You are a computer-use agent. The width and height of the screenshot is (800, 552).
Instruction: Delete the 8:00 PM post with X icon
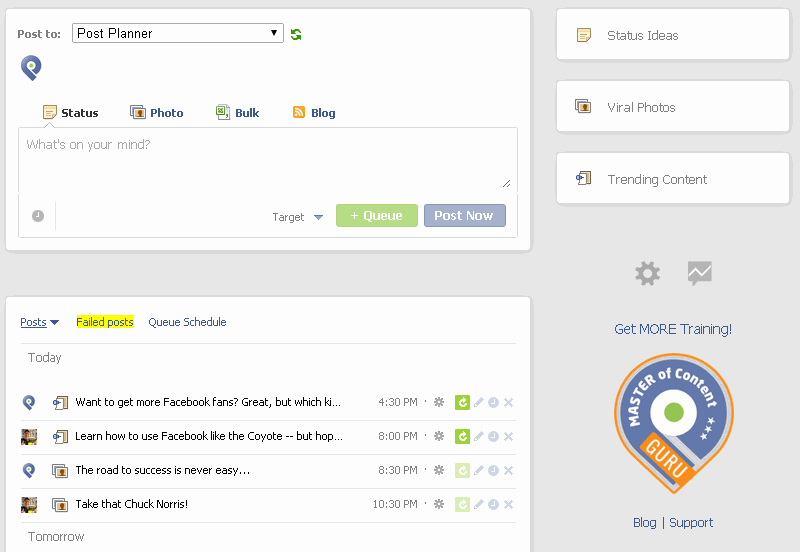508,436
